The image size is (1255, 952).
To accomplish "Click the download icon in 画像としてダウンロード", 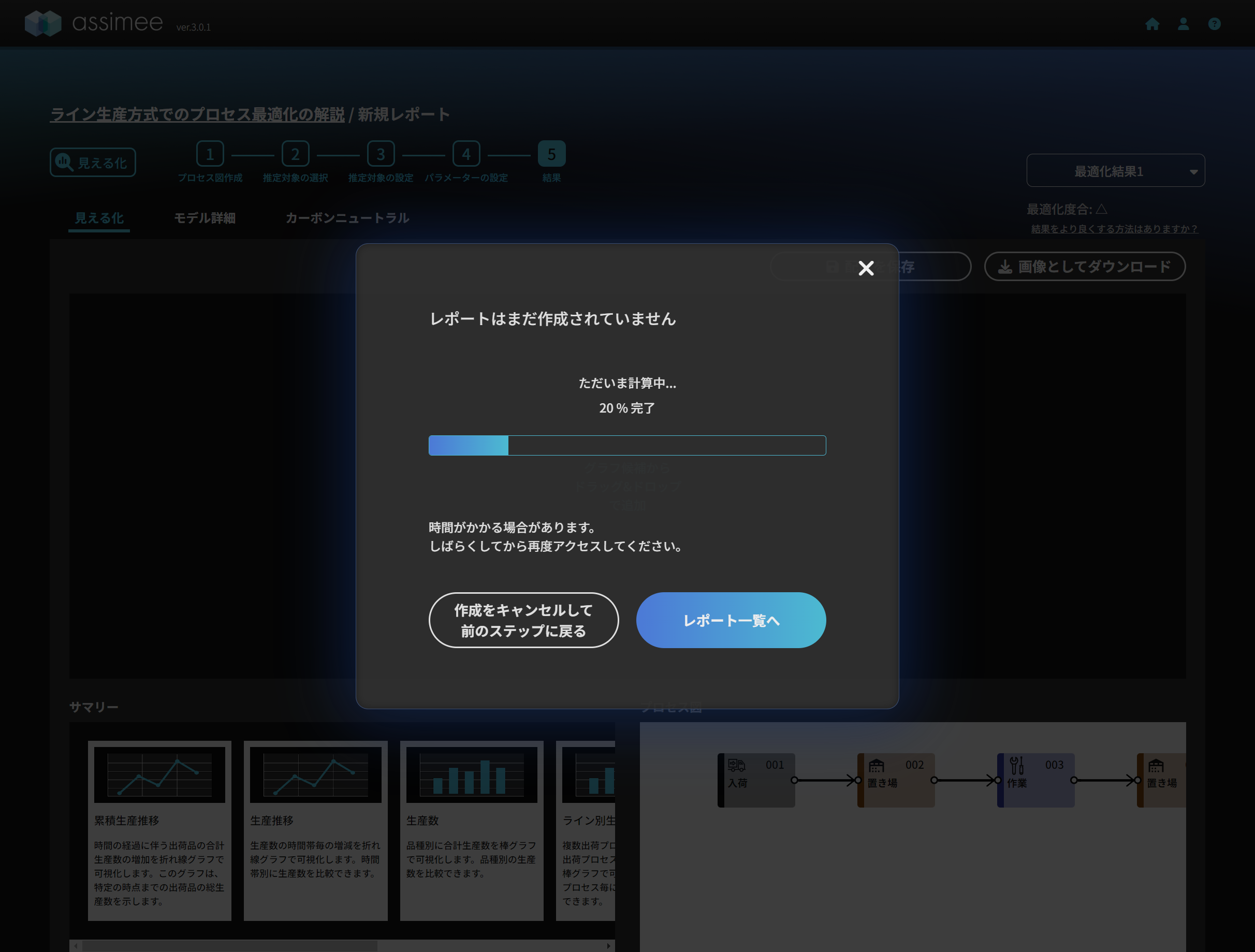I will pyautogui.click(x=1005, y=267).
